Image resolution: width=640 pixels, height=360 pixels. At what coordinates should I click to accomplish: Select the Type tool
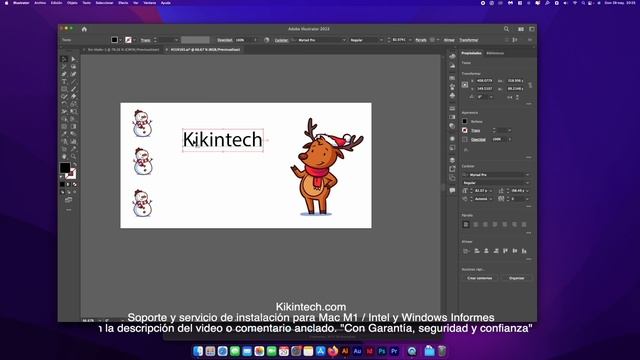tap(64, 82)
